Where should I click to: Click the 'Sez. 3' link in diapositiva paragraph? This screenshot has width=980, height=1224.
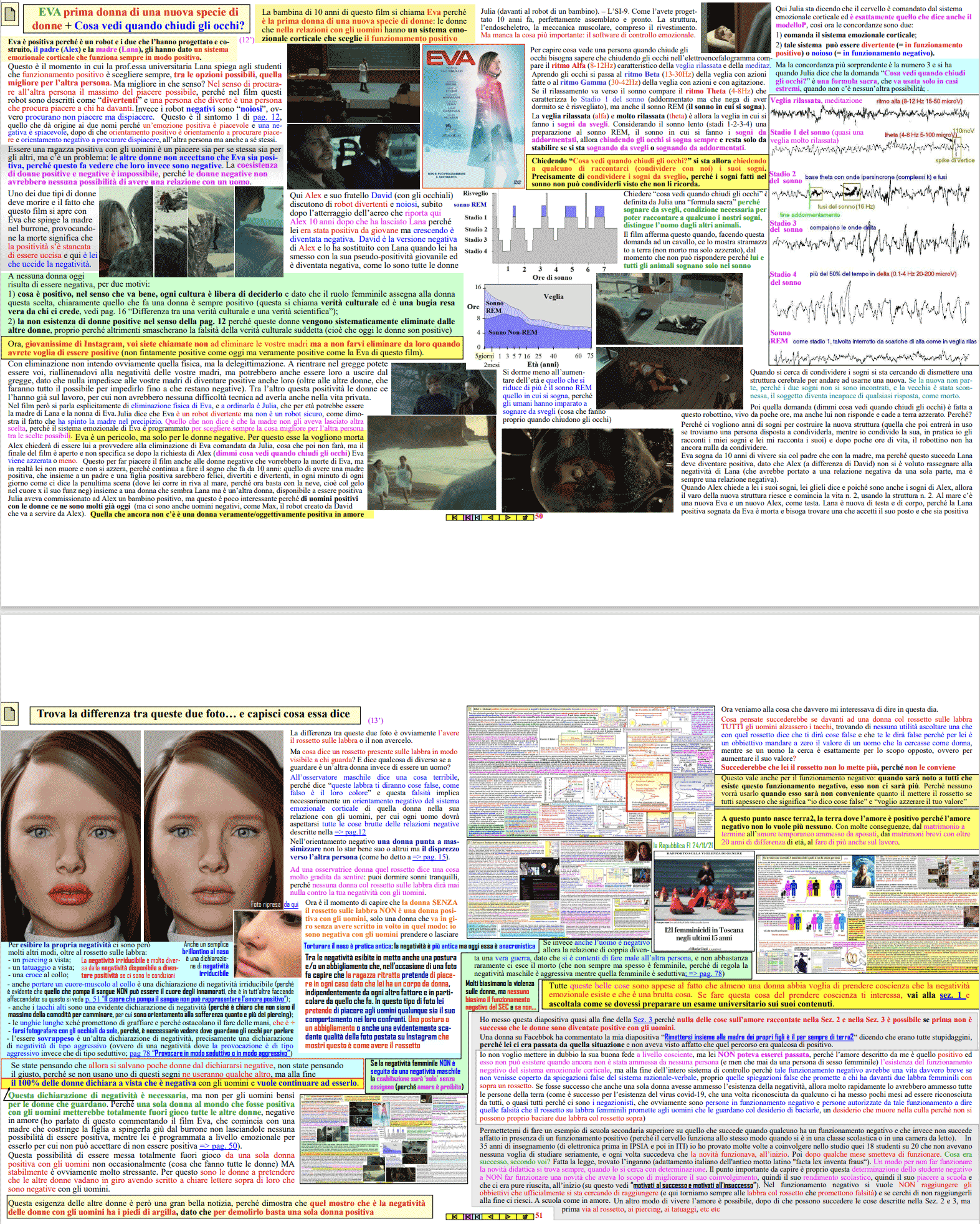tap(643, 1019)
